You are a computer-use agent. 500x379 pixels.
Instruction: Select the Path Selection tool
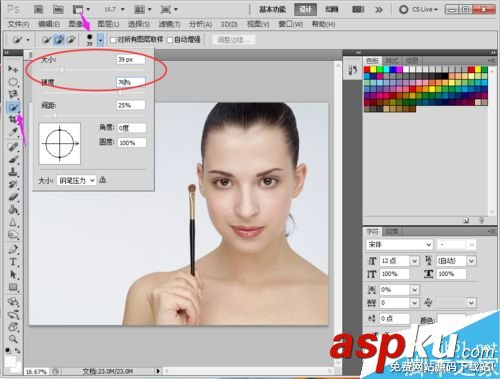click(x=13, y=275)
